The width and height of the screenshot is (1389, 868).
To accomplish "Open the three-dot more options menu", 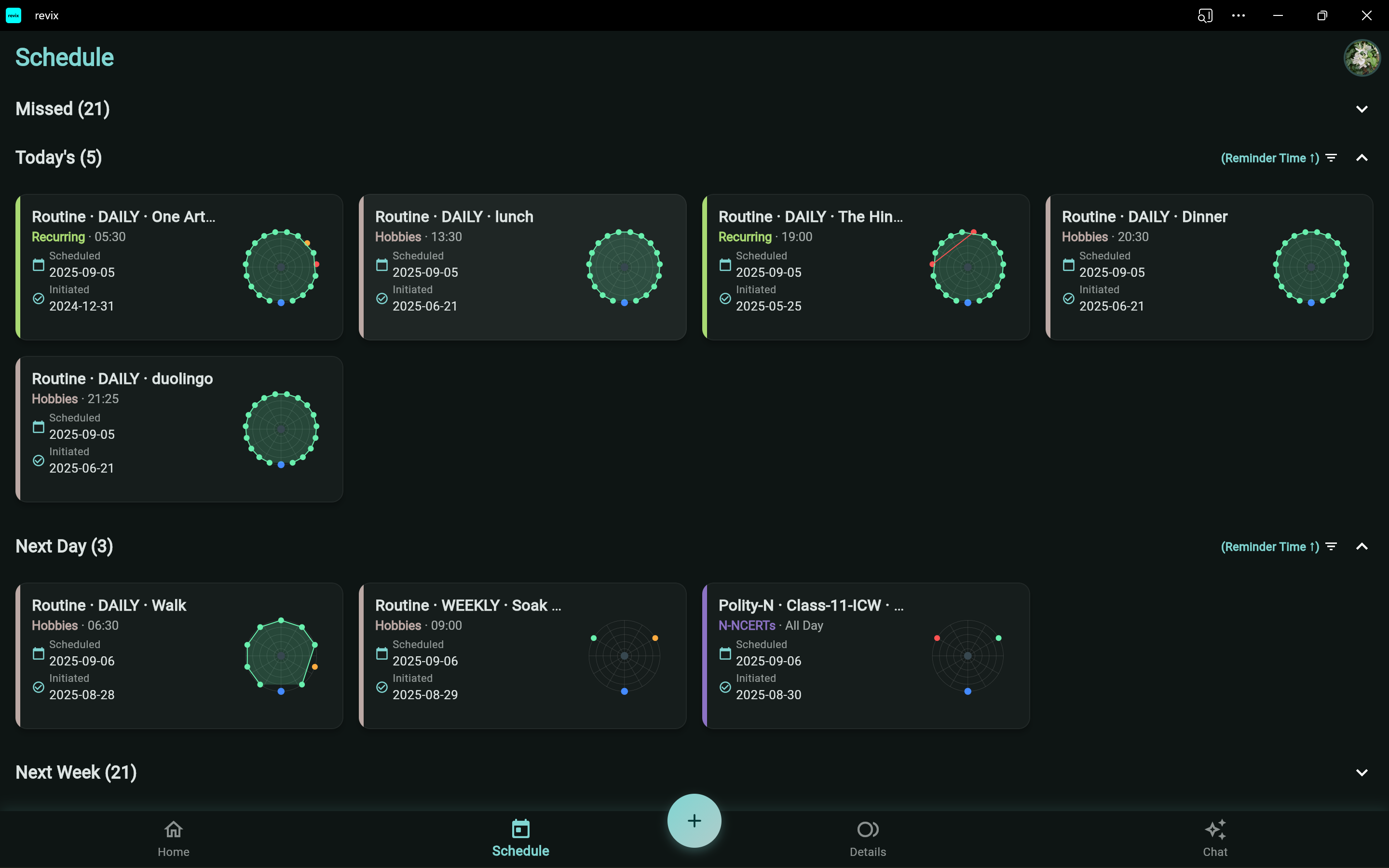I will 1239,15.
